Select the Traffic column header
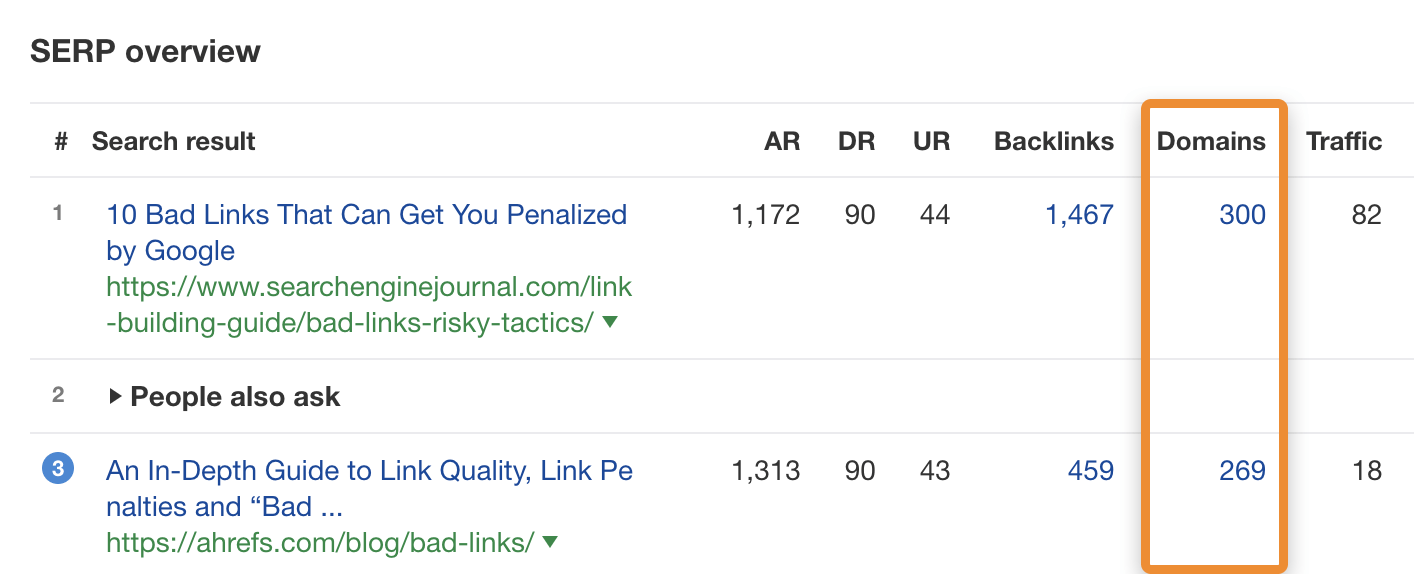Image resolution: width=1414 pixels, height=574 pixels. coord(1343,141)
